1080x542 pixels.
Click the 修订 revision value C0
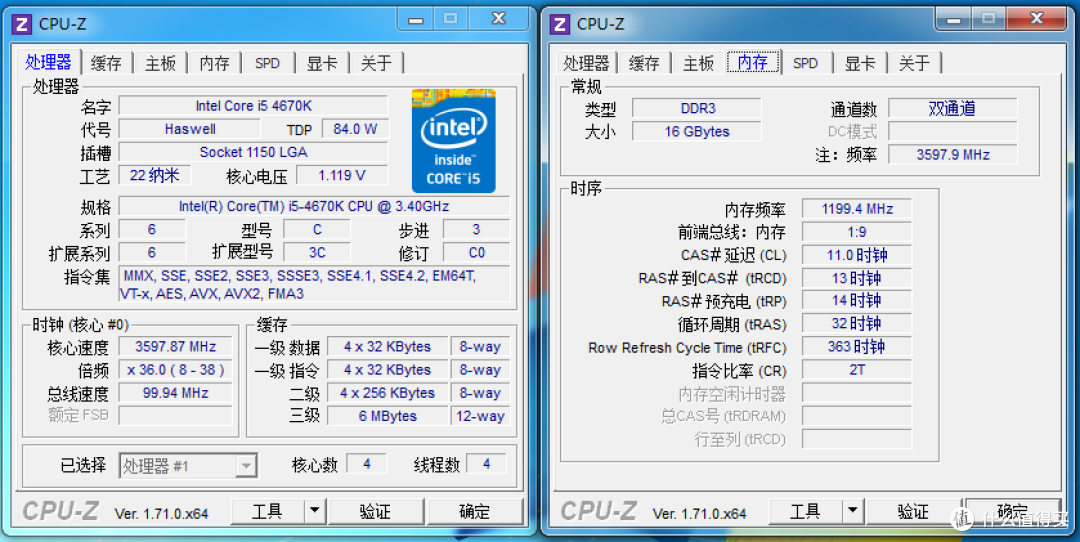click(x=476, y=253)
